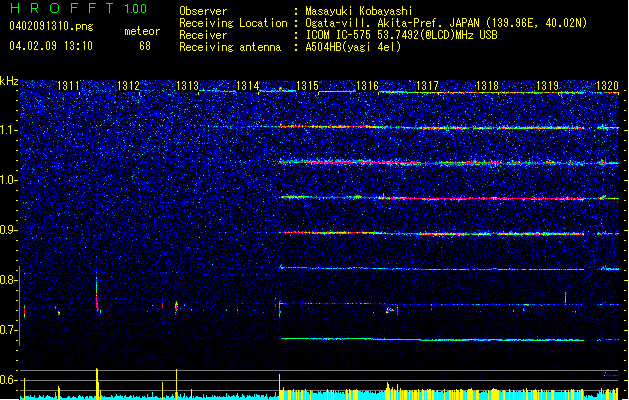The height and width of the screenshot is (400, 629).
Task: Click the meteor count label
Action: pos(142,31)
